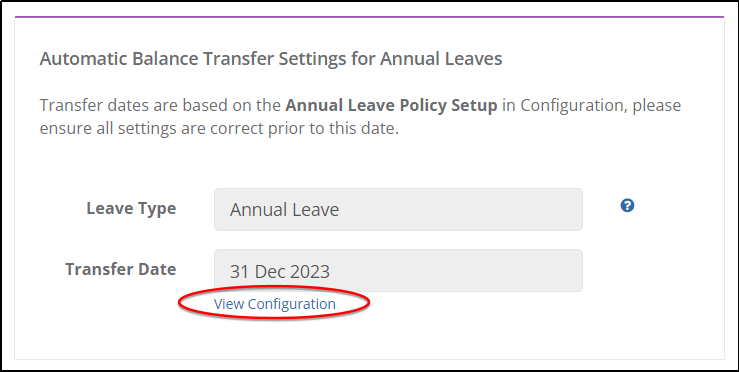Click the bold Annual Leave Policy Setup text

coord(391,106)
